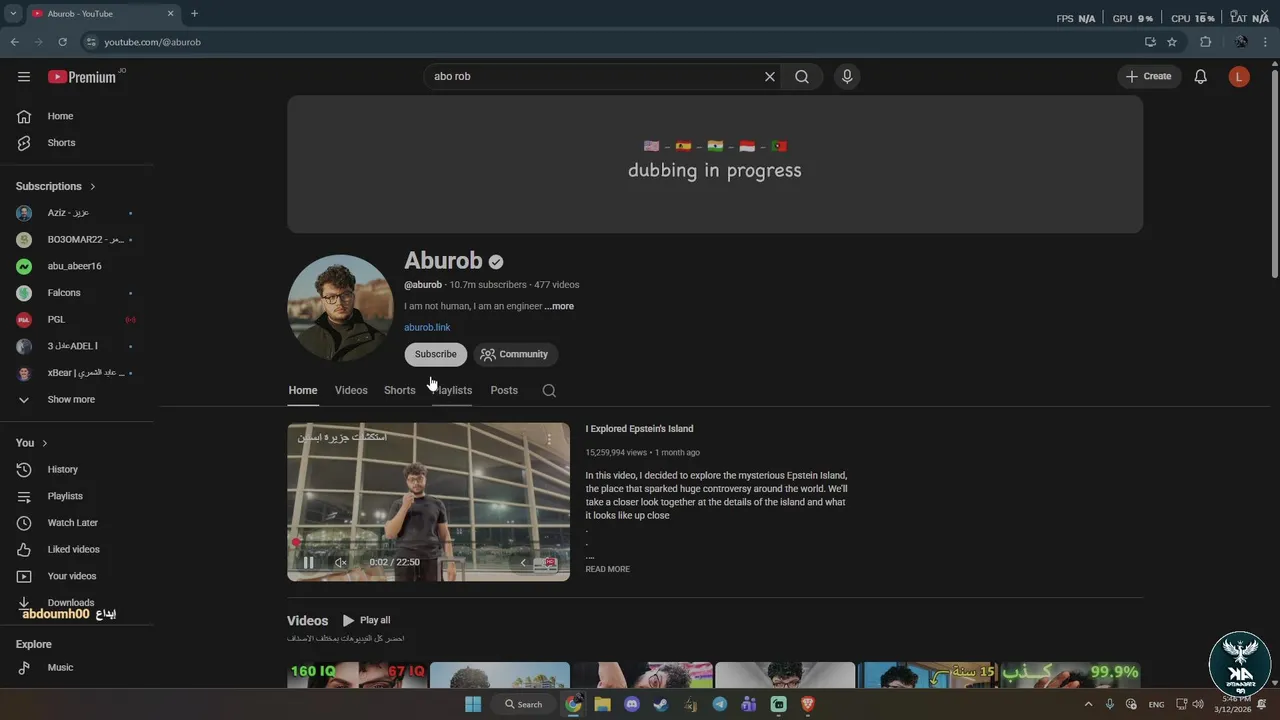Open Chrome extensions puzzle icon
1280x720 pixels.
pos(1205,42)
